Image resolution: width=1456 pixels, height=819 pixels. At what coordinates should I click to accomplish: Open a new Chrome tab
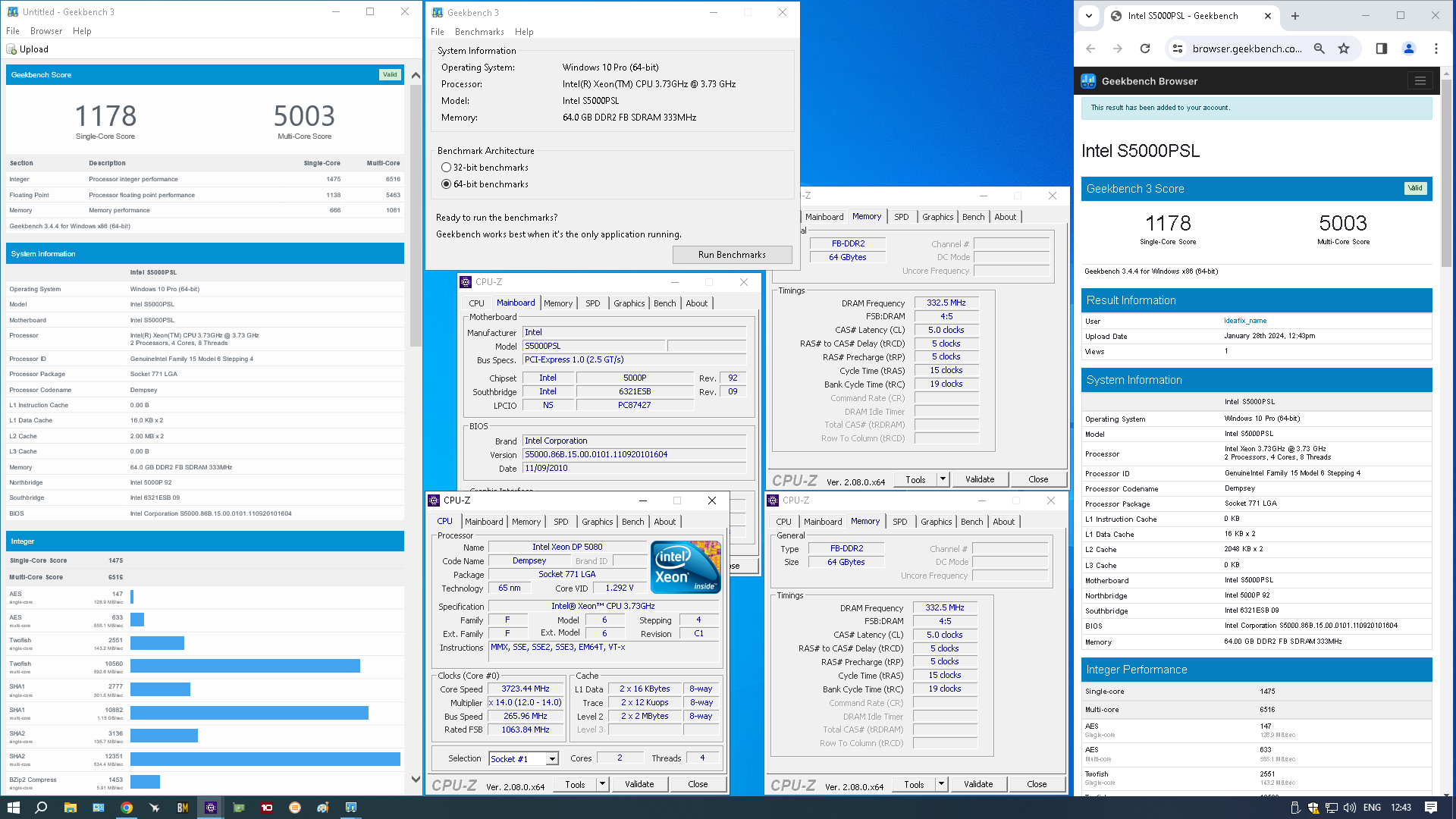pyautogui.click(x=1295, y=16)
